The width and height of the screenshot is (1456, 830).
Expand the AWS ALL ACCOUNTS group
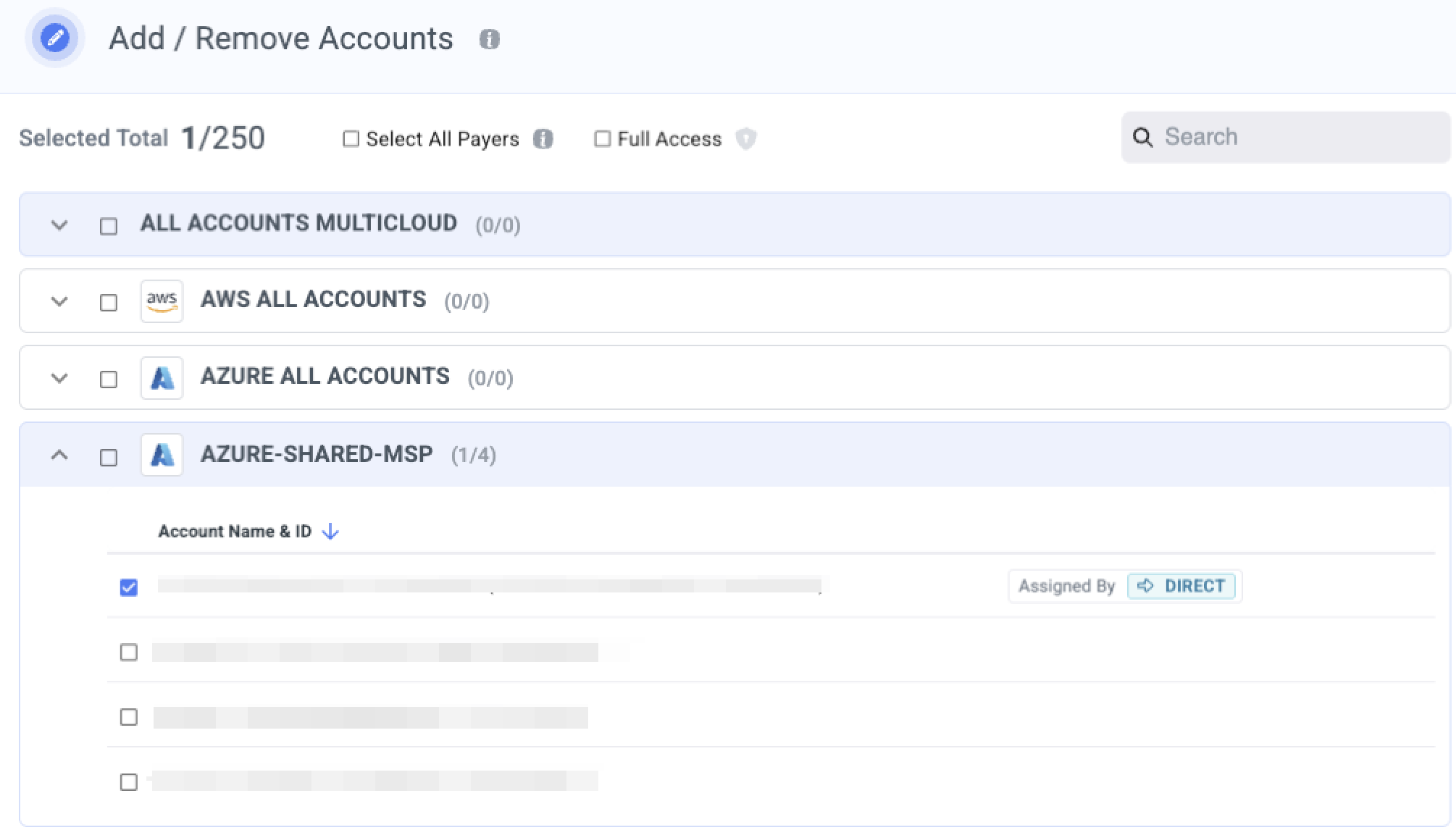tap(59, 301)
